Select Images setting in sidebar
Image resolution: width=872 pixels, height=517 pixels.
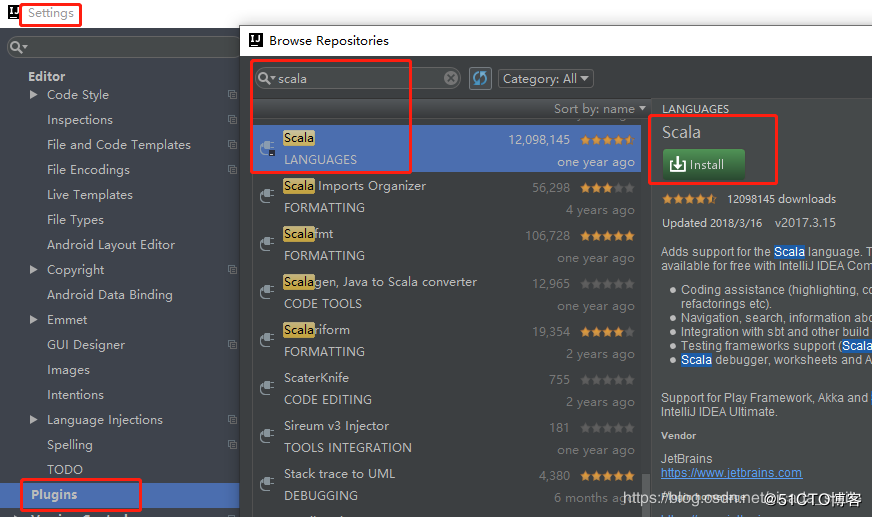click(68, 370)
